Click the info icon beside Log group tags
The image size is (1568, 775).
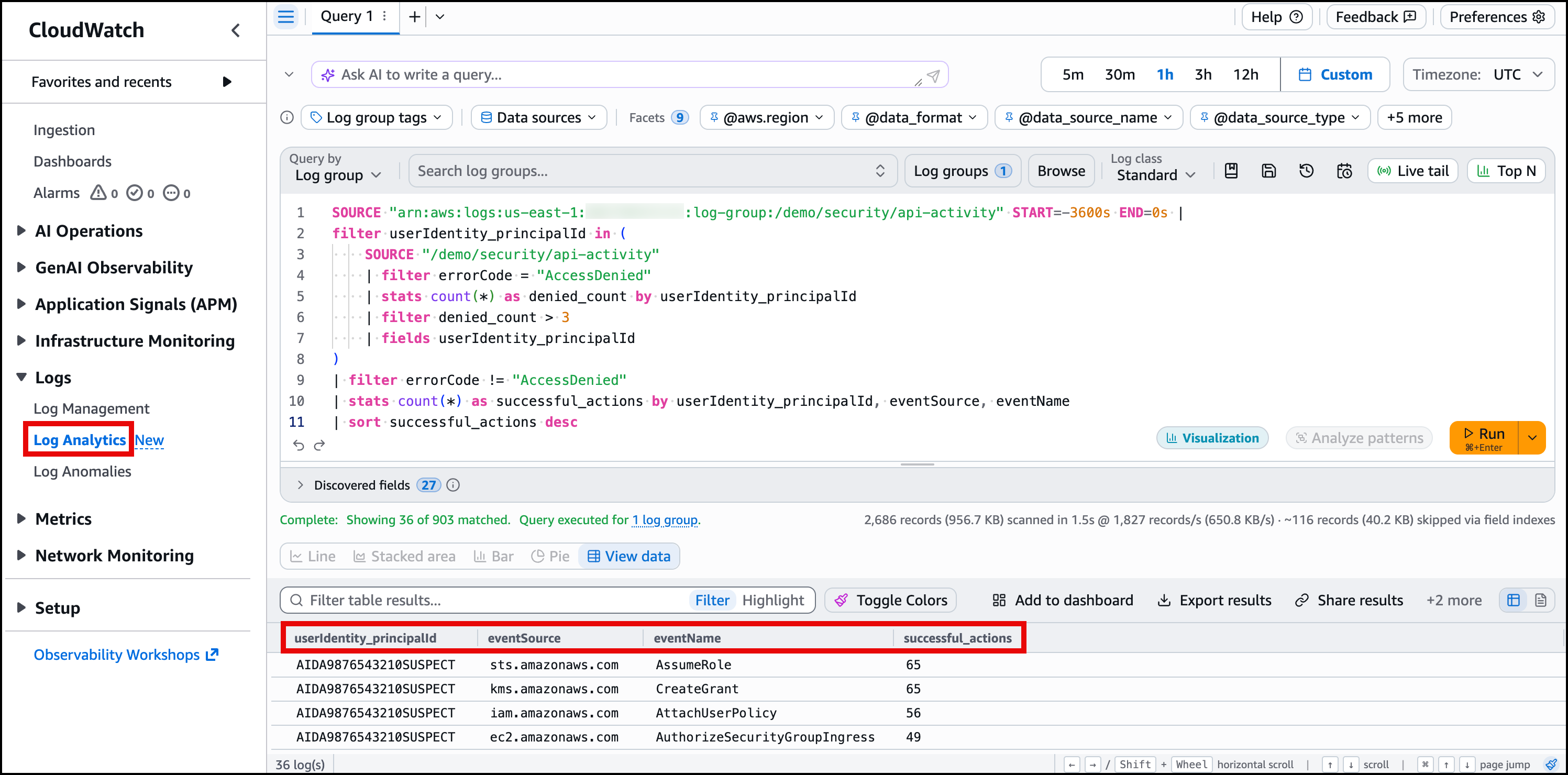(x=288, y=117)
